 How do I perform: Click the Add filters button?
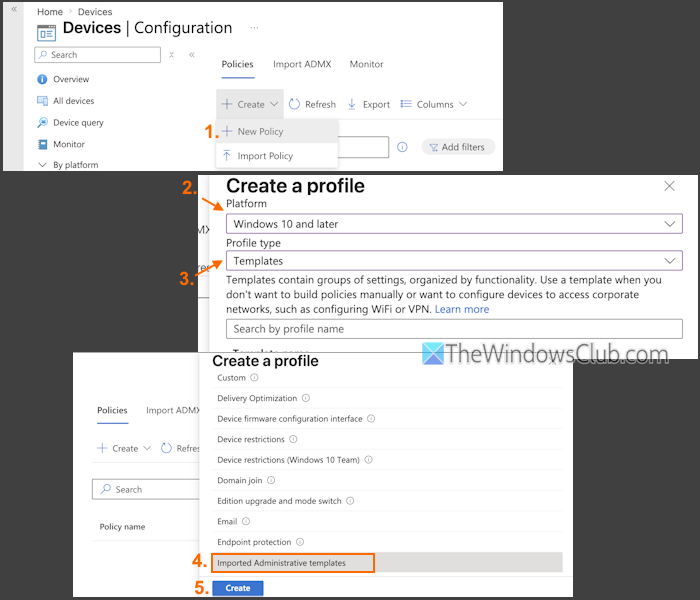coord(458,147)
